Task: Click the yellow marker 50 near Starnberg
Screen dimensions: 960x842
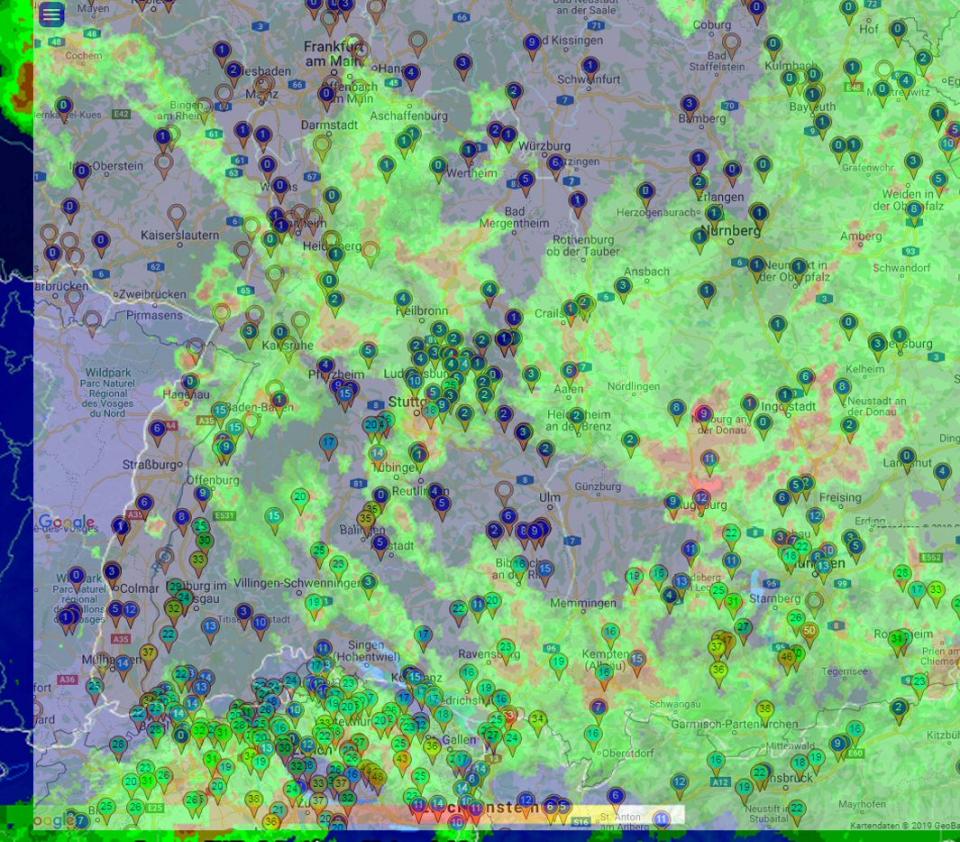Action: (x=809, y=632)
